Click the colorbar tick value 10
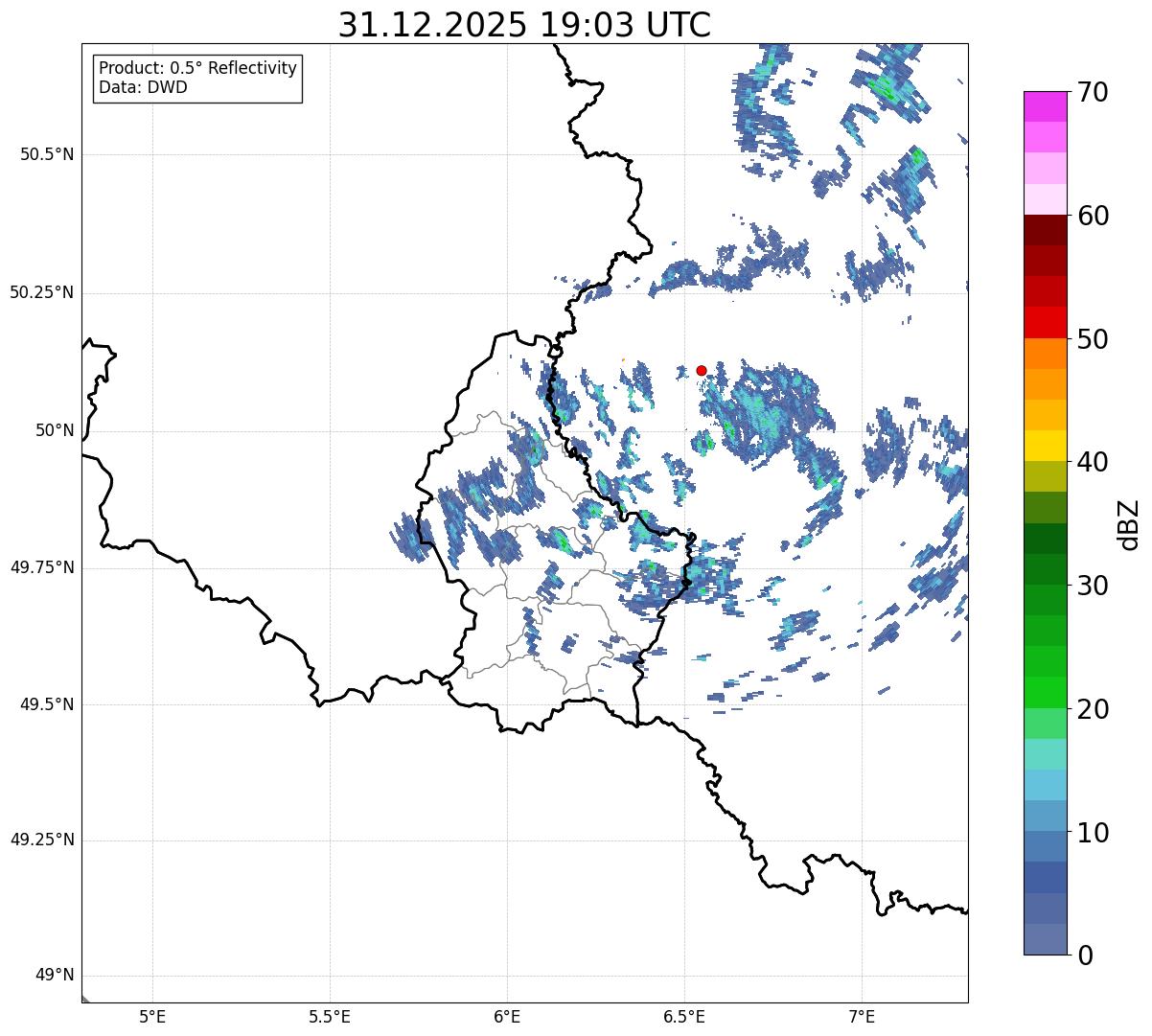1152x1036 pixels. 1093,832
